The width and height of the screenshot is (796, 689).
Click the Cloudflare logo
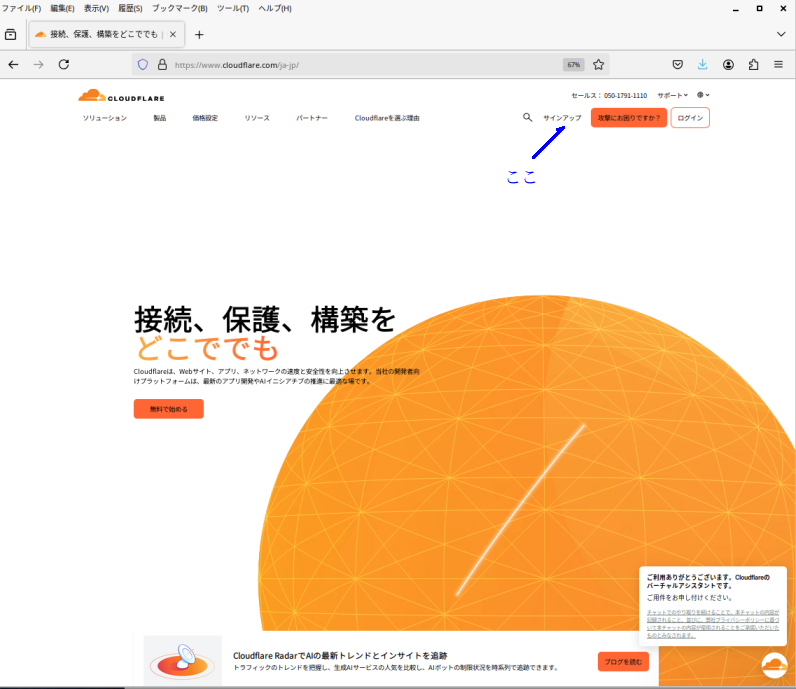click(x=121, y=95)
